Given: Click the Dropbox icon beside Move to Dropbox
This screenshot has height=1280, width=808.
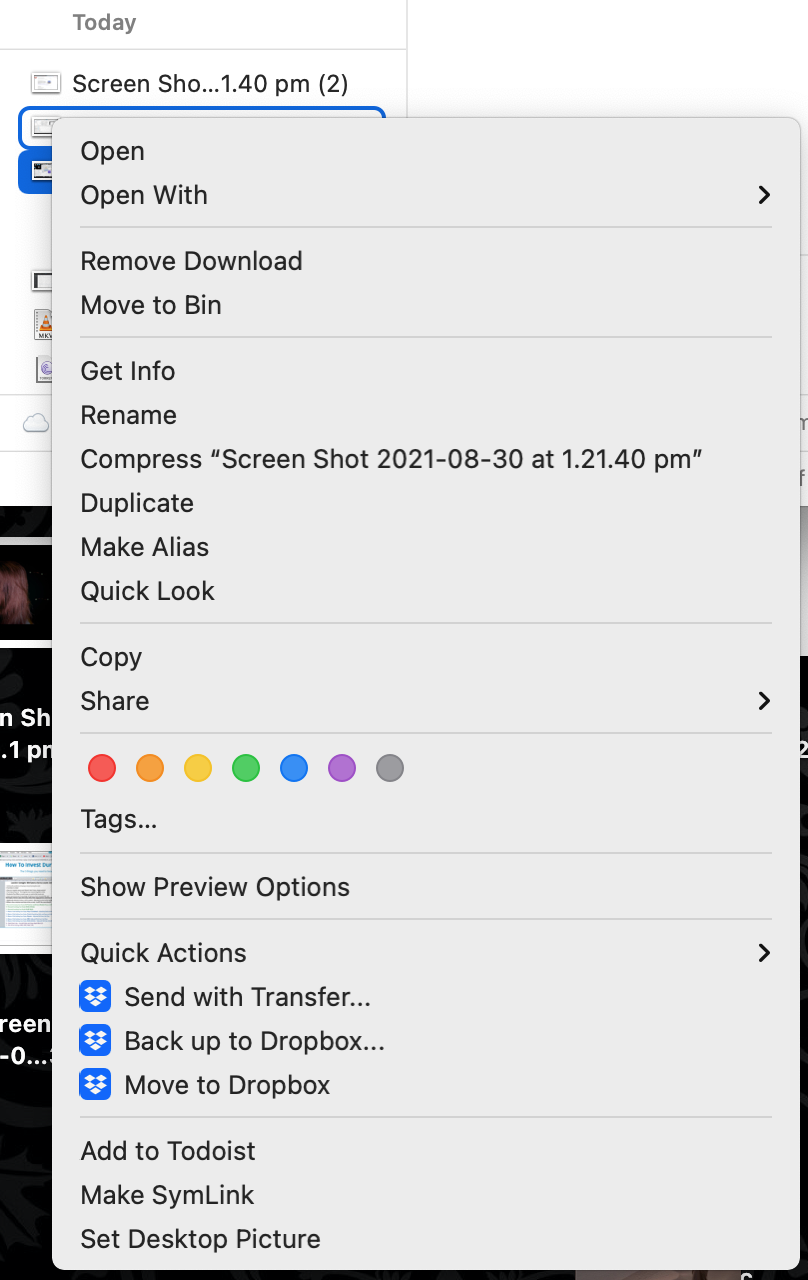Looking at the screenshot, I should pyautogui.click(x=95, y=1085).
